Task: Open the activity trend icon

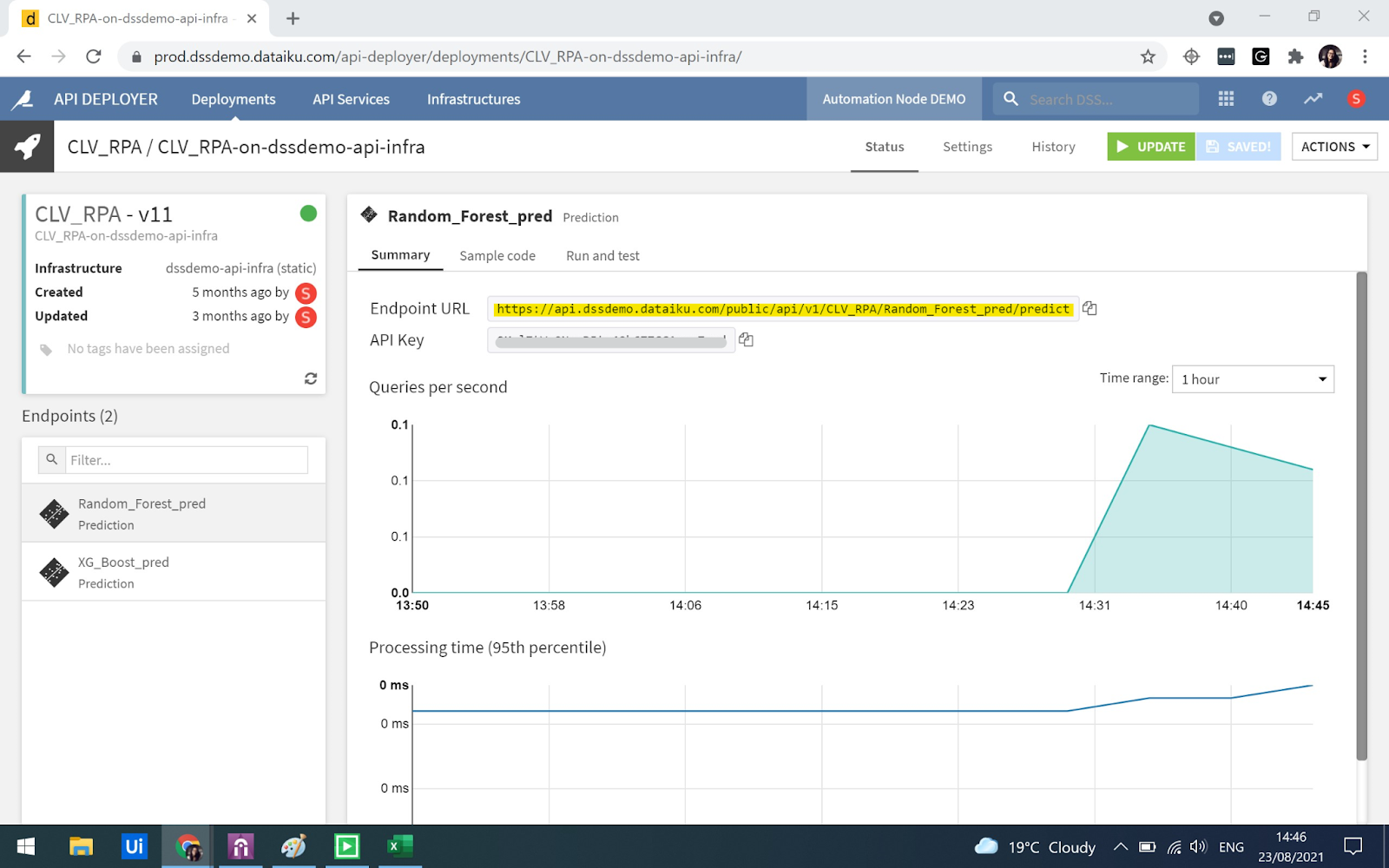Action: 1313,99
